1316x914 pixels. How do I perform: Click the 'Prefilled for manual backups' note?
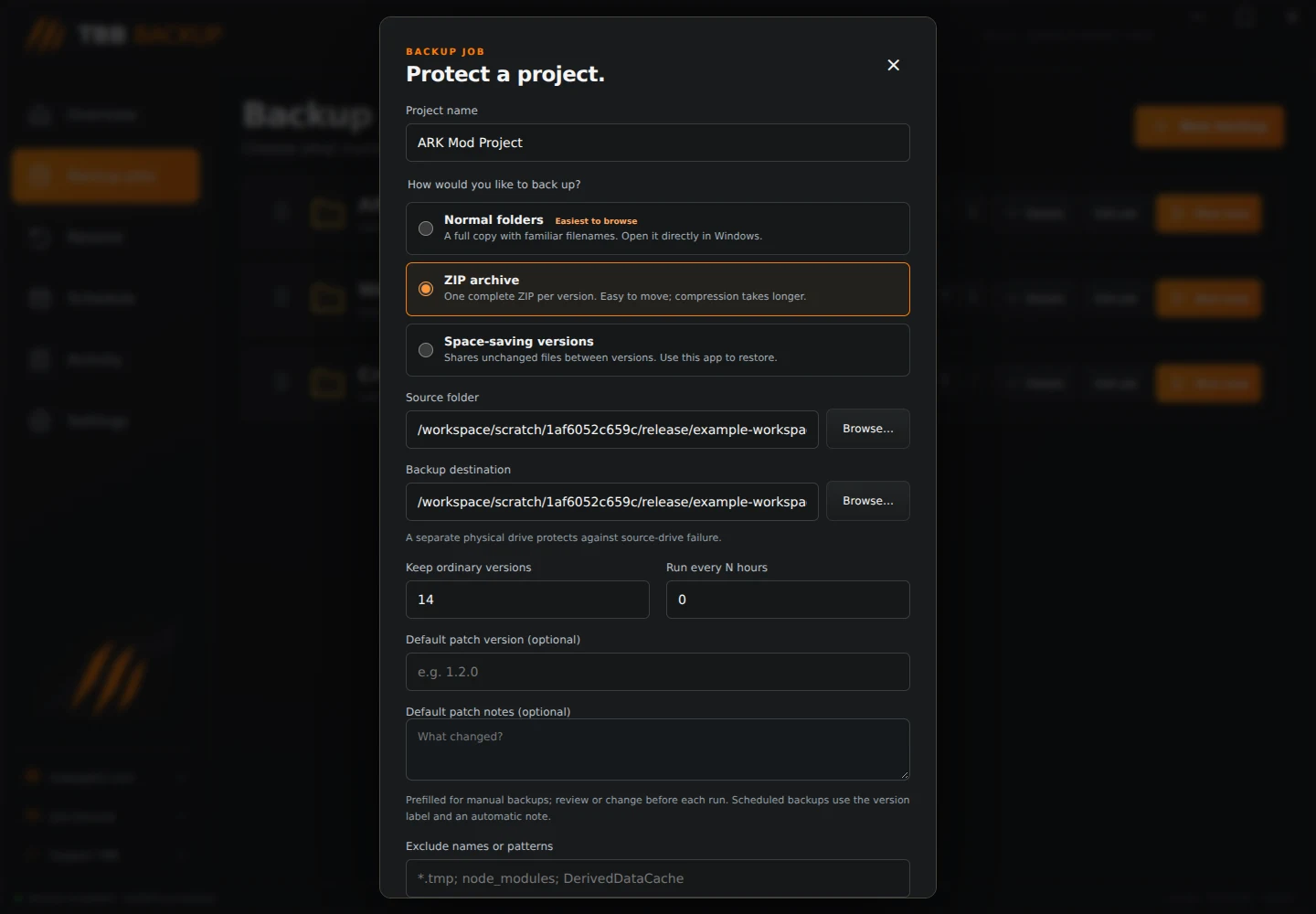[x=658, y=808]
